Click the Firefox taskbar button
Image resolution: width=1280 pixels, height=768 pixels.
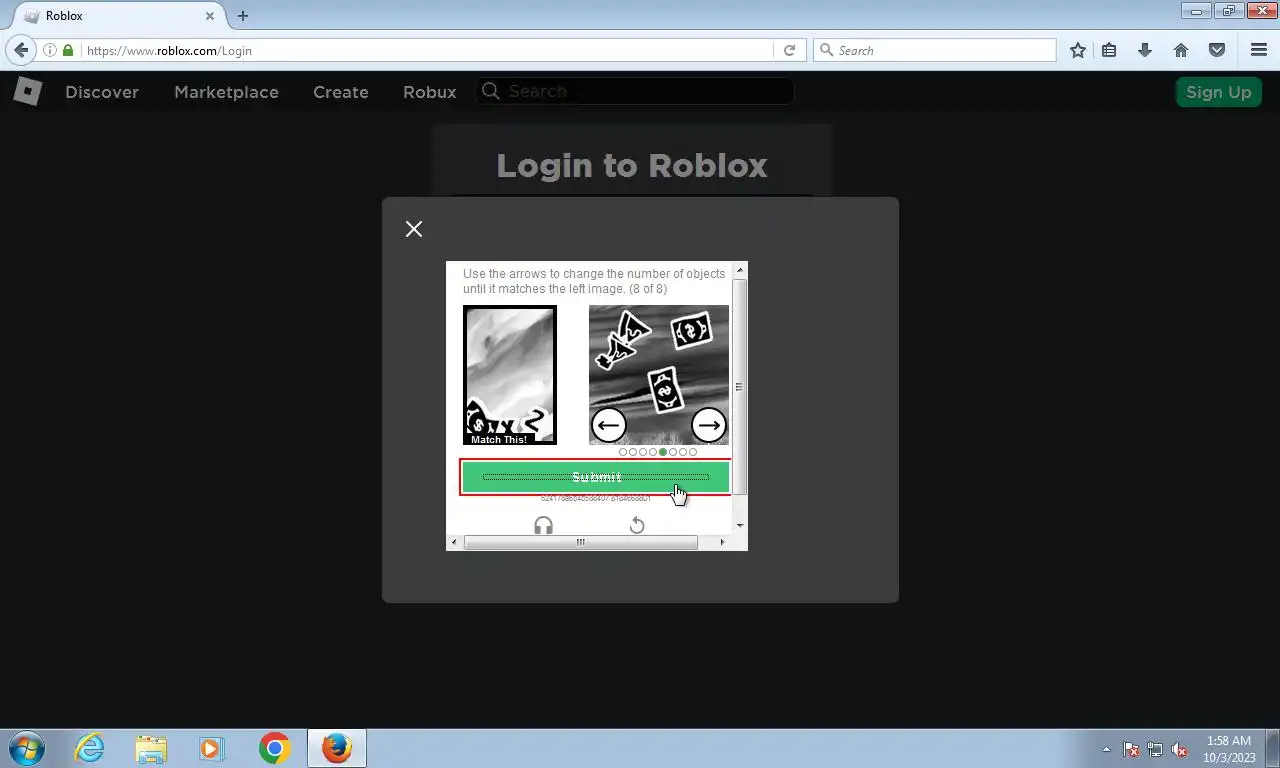(x=337, y=748)
